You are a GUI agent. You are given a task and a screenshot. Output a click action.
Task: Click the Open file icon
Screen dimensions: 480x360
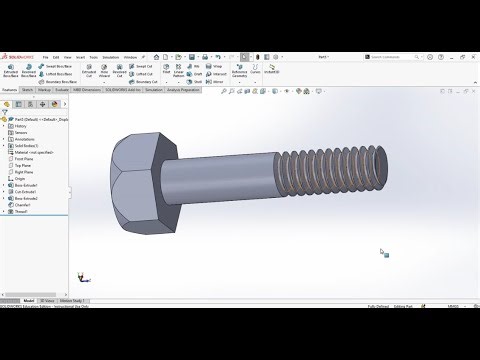pyautogui.click(x=179, y=57)
